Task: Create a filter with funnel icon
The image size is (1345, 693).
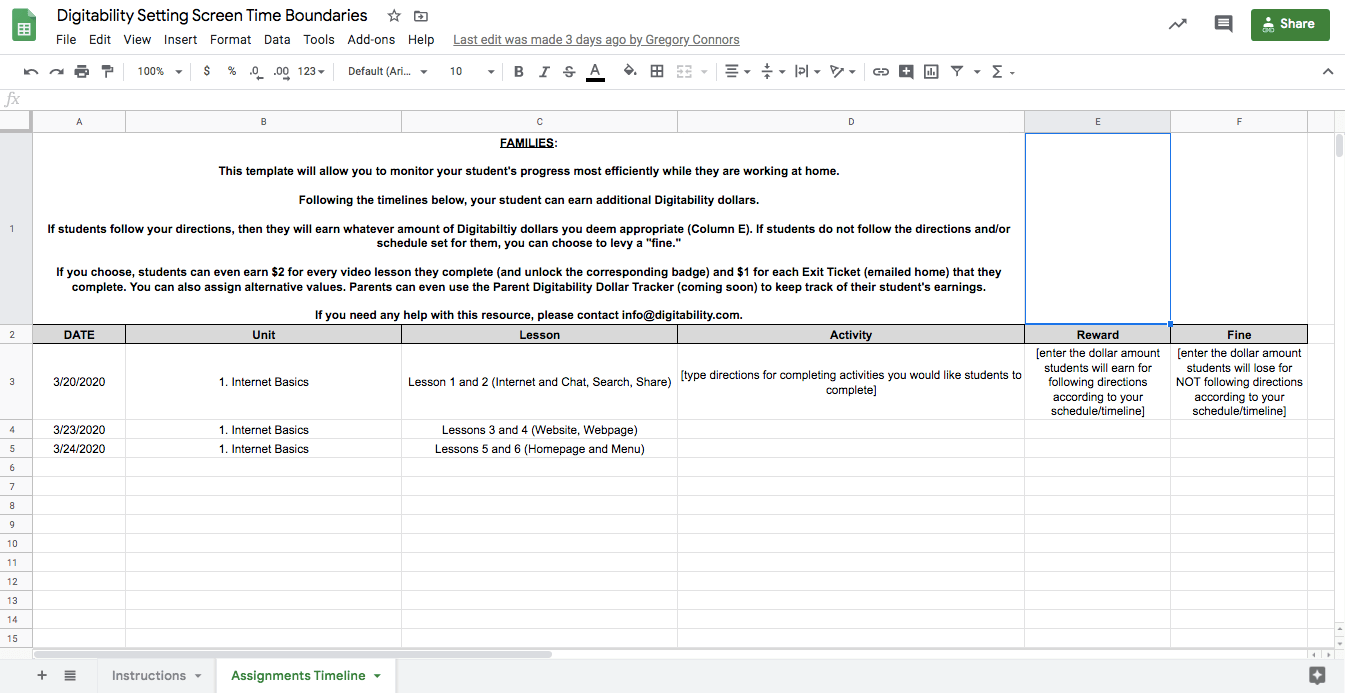Action: tap(957, 71)
